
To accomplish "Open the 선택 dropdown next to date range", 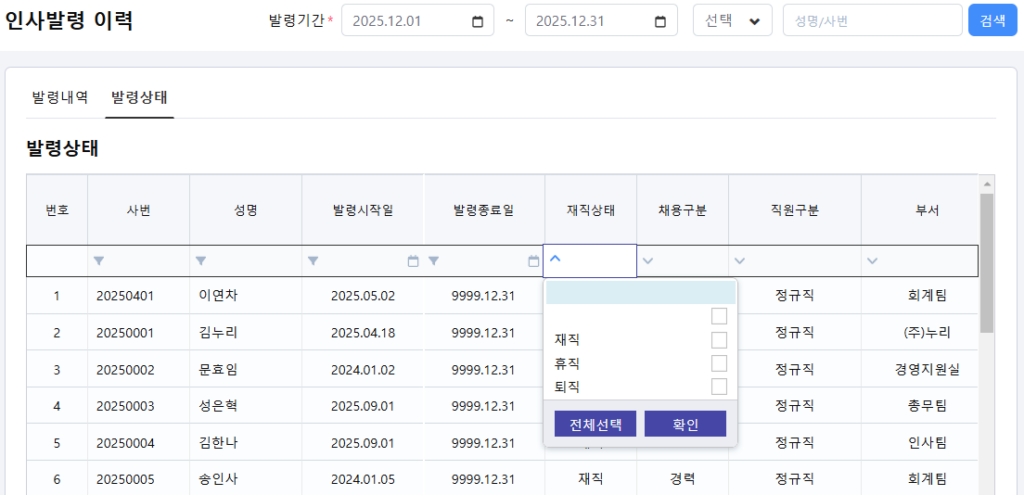I will 731,21.
